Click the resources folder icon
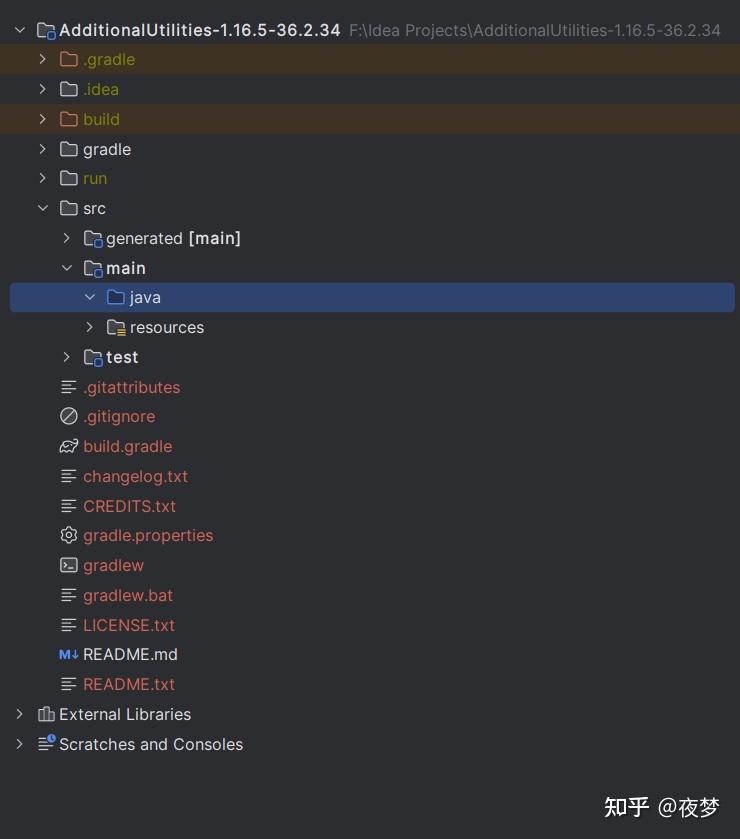 pos(116,327)
